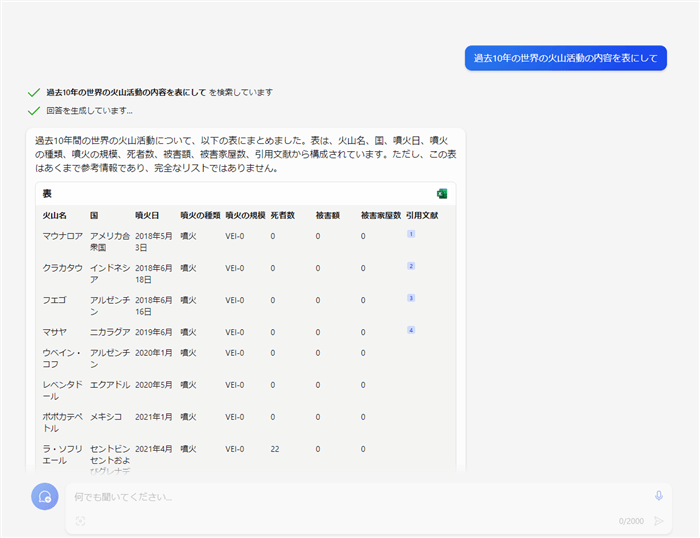This screenshot has height=538, width=700.
Task: Select the 噴火の規模 column header
Action: pos(245,215)
